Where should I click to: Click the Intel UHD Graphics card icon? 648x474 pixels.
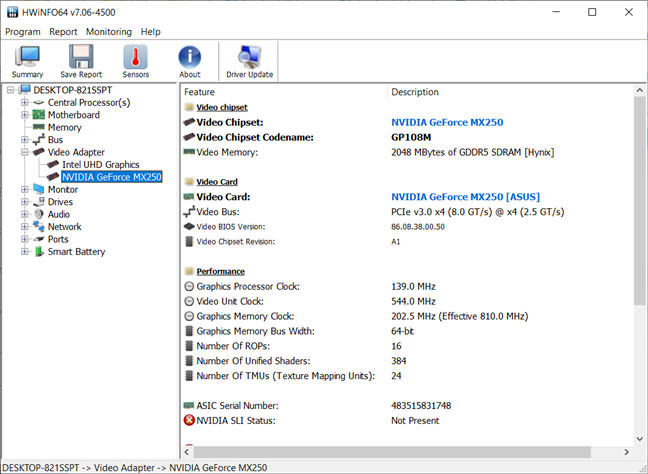(x=53, y=164)
